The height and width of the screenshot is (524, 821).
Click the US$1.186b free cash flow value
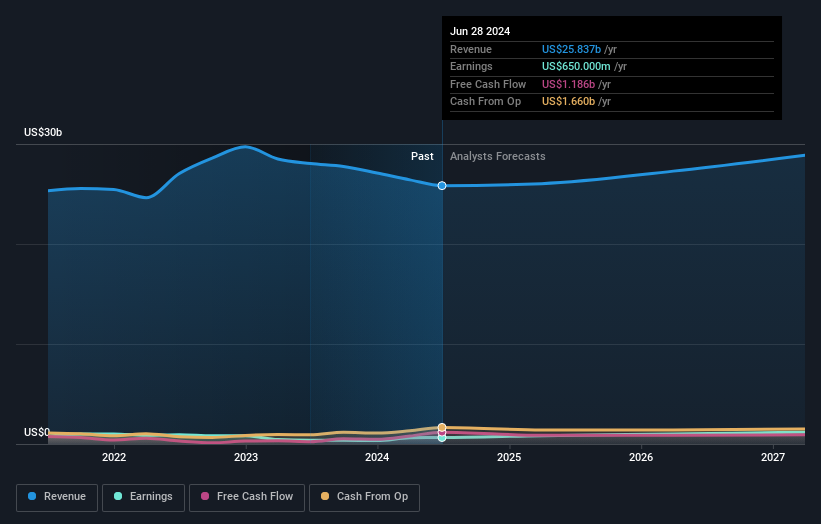pos(568,84)
